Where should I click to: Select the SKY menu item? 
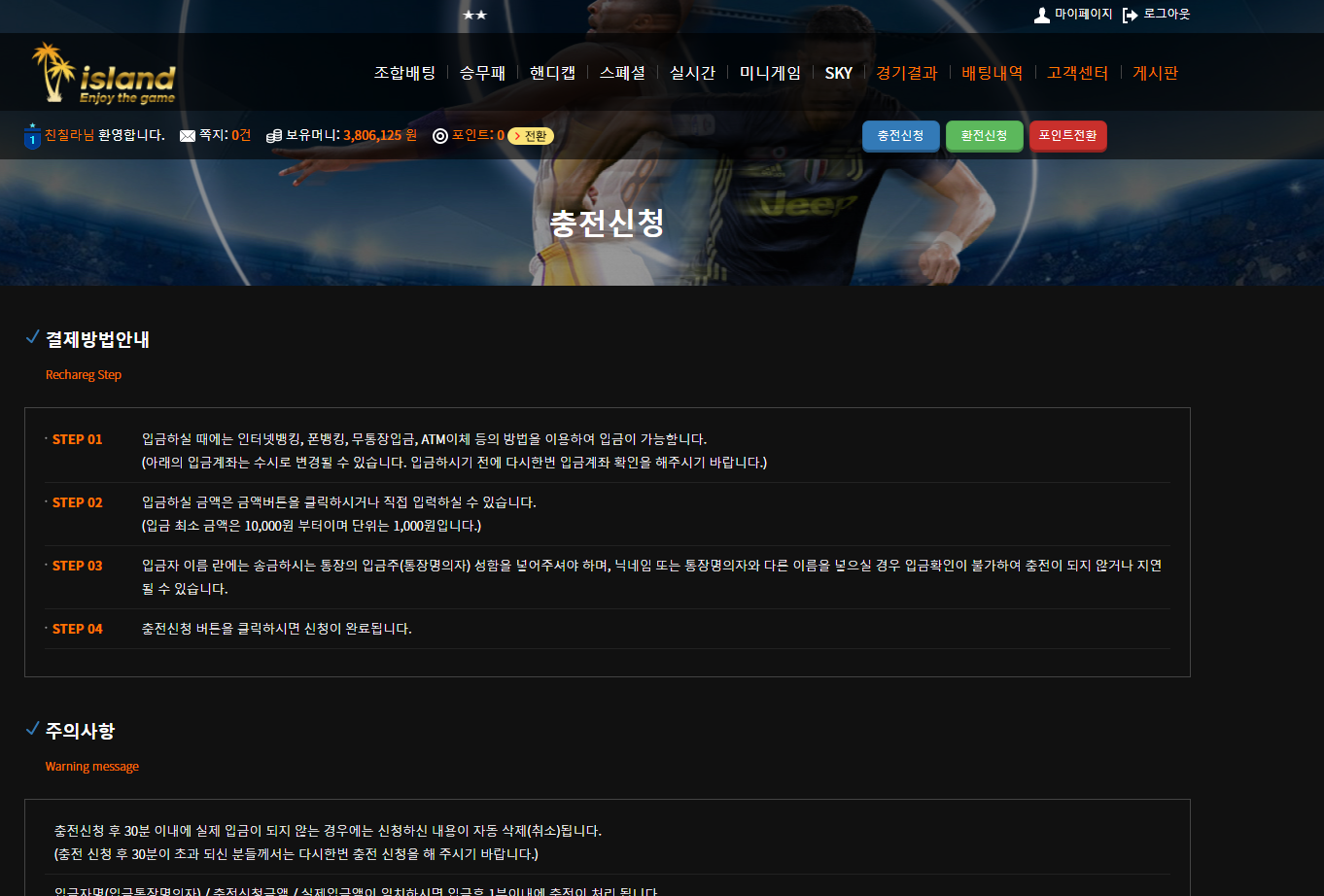click(x=838, y=73)
